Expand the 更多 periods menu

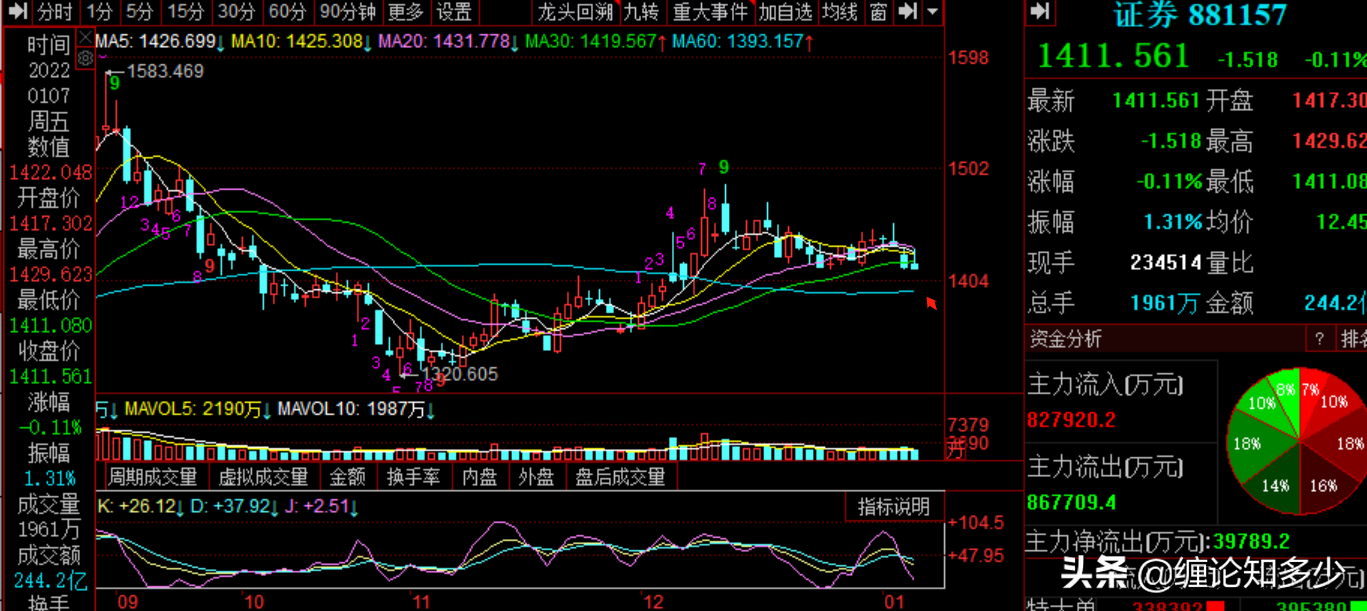pyautogui.click(x=405, y=12)
